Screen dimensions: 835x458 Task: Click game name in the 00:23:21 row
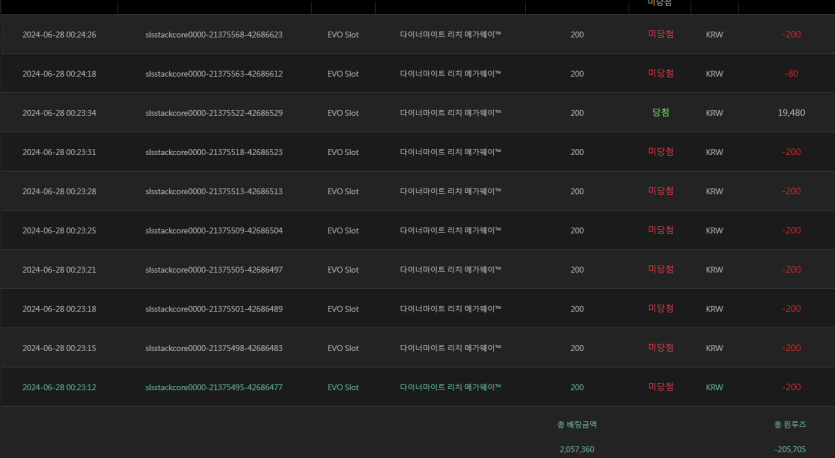tap(451, 269)
